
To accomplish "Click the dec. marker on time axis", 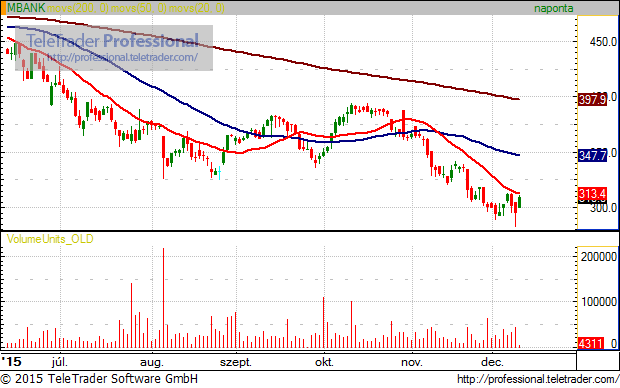I will coord(492,362).
